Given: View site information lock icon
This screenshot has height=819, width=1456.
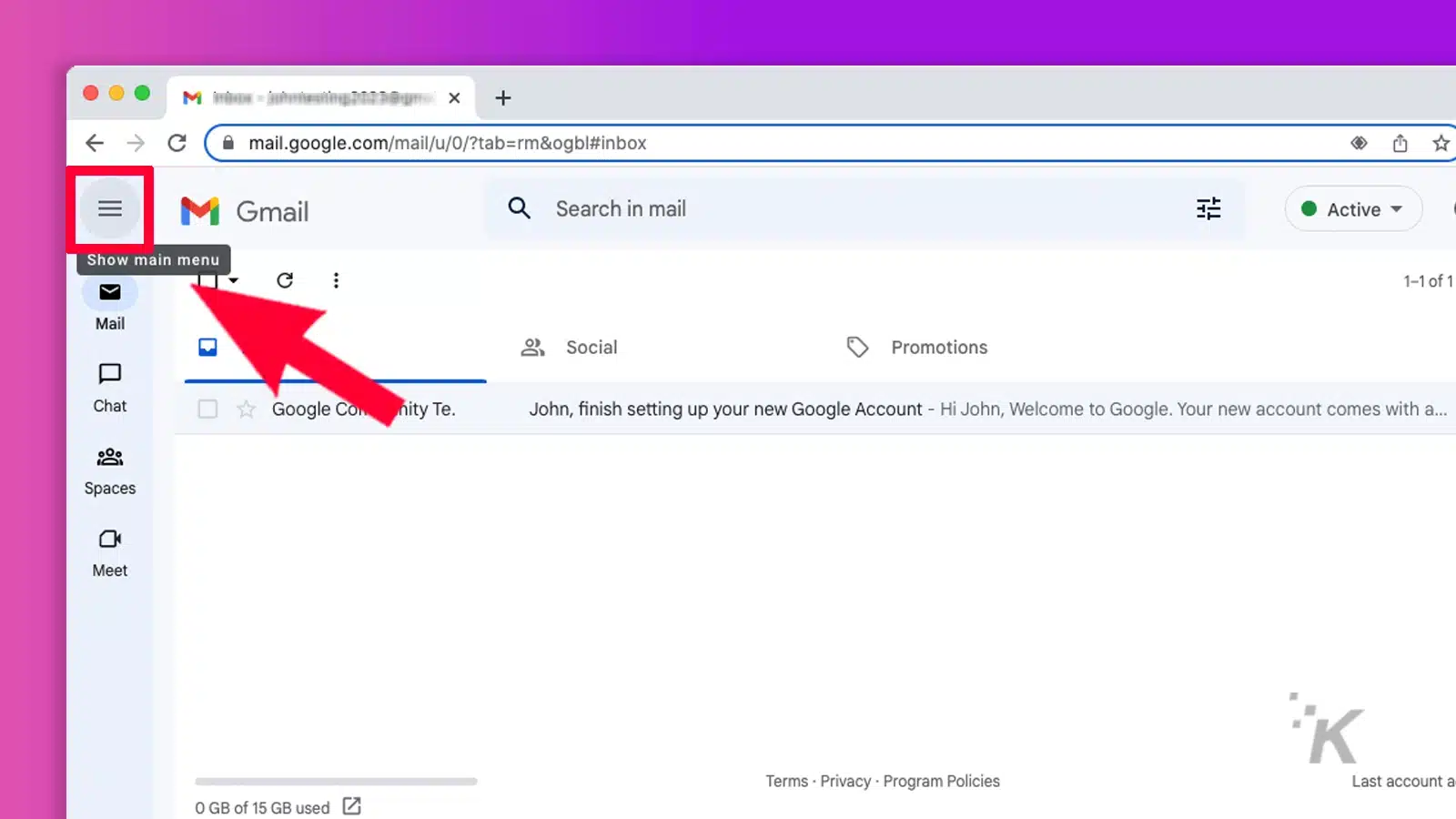Looking at the screenshot, I should coord(228,143).
